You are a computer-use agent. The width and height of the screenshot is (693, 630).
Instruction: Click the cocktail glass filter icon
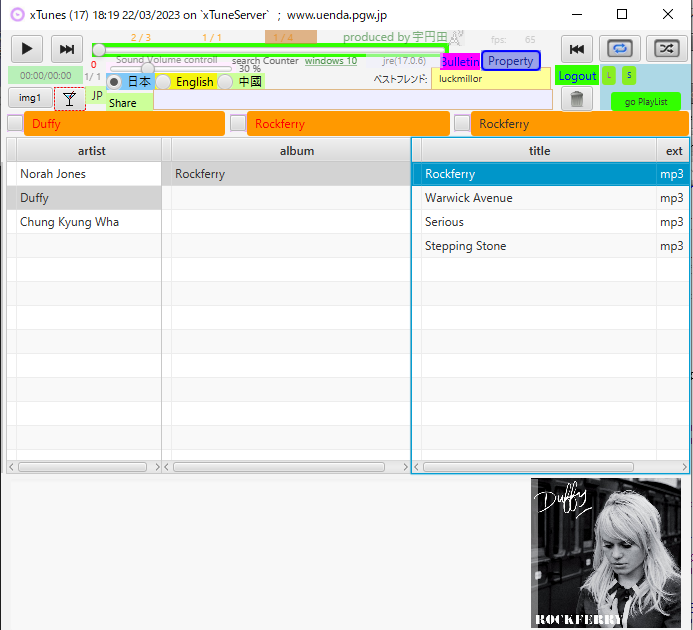click(69, 98)
